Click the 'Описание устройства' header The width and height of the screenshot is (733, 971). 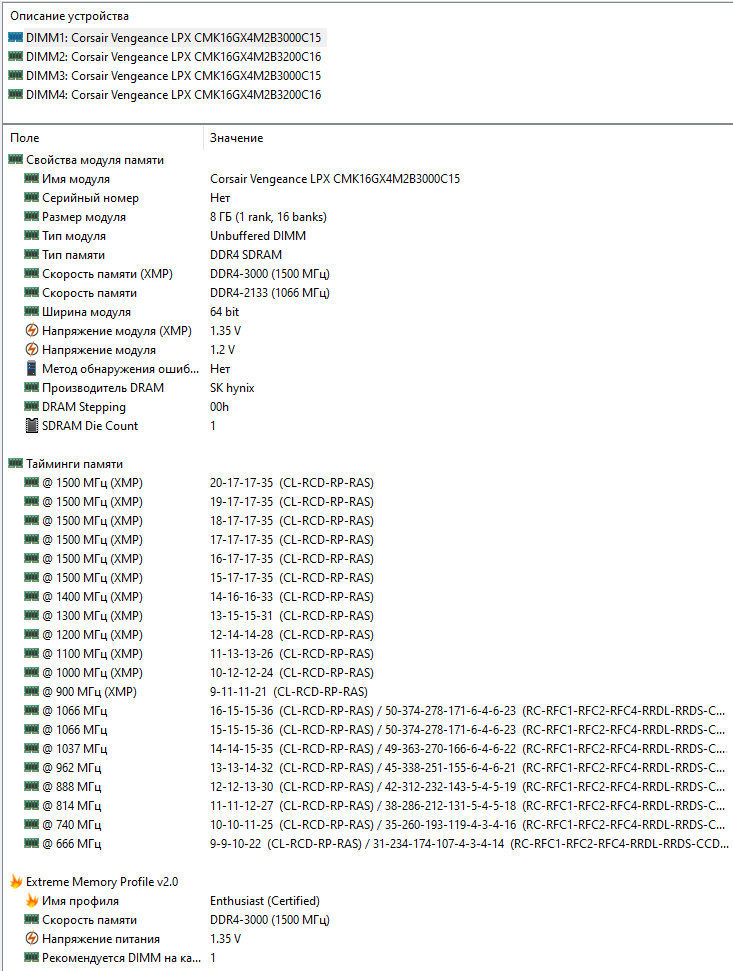(69, 16)
